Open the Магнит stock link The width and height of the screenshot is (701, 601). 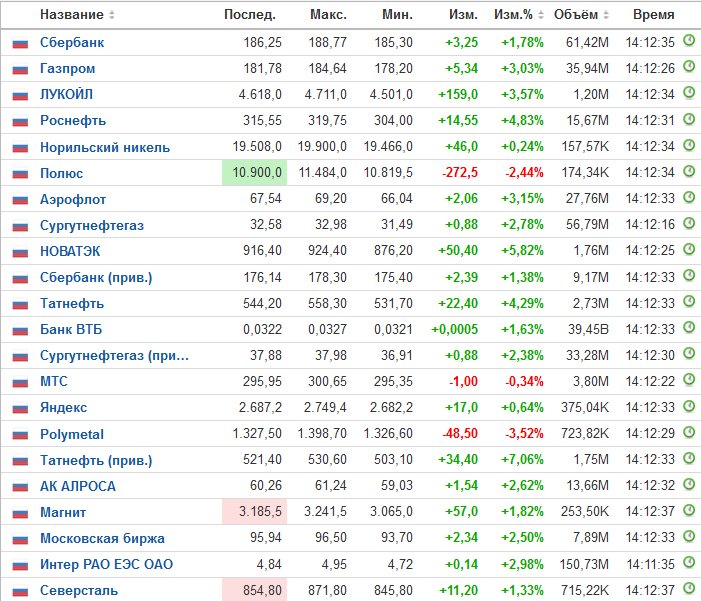point(63,512)
